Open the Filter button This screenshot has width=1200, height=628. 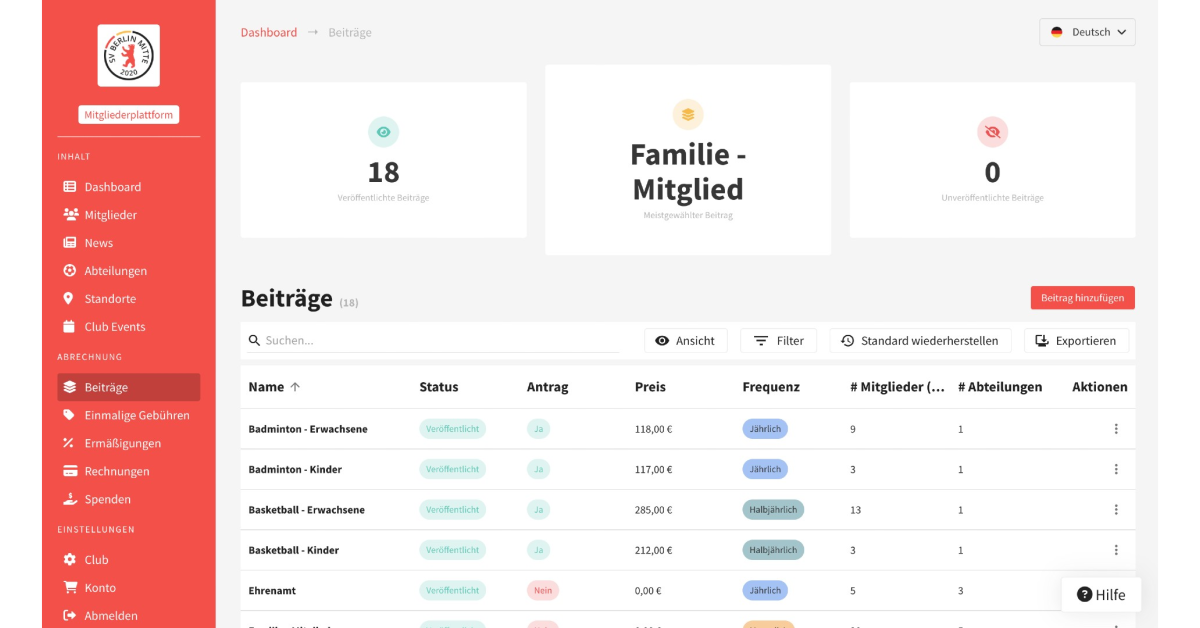779,341
